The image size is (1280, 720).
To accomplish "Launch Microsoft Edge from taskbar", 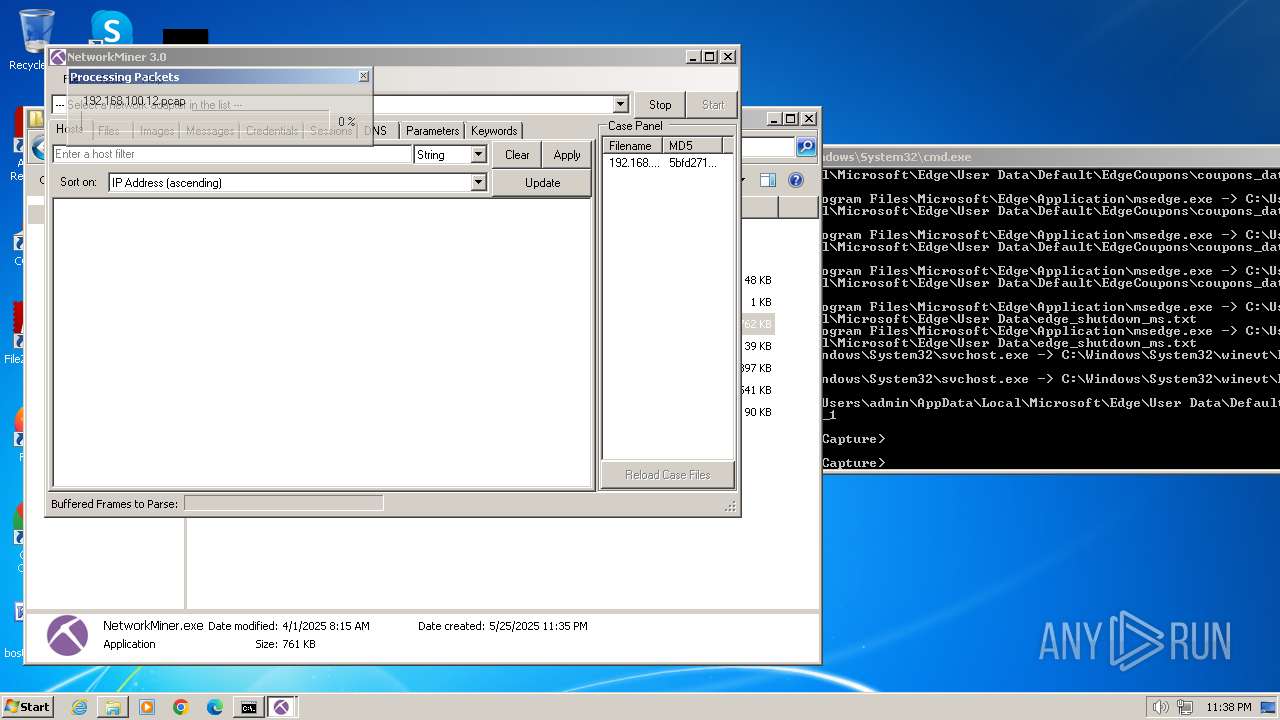I will pyautogui.click(x=215, y=707).
